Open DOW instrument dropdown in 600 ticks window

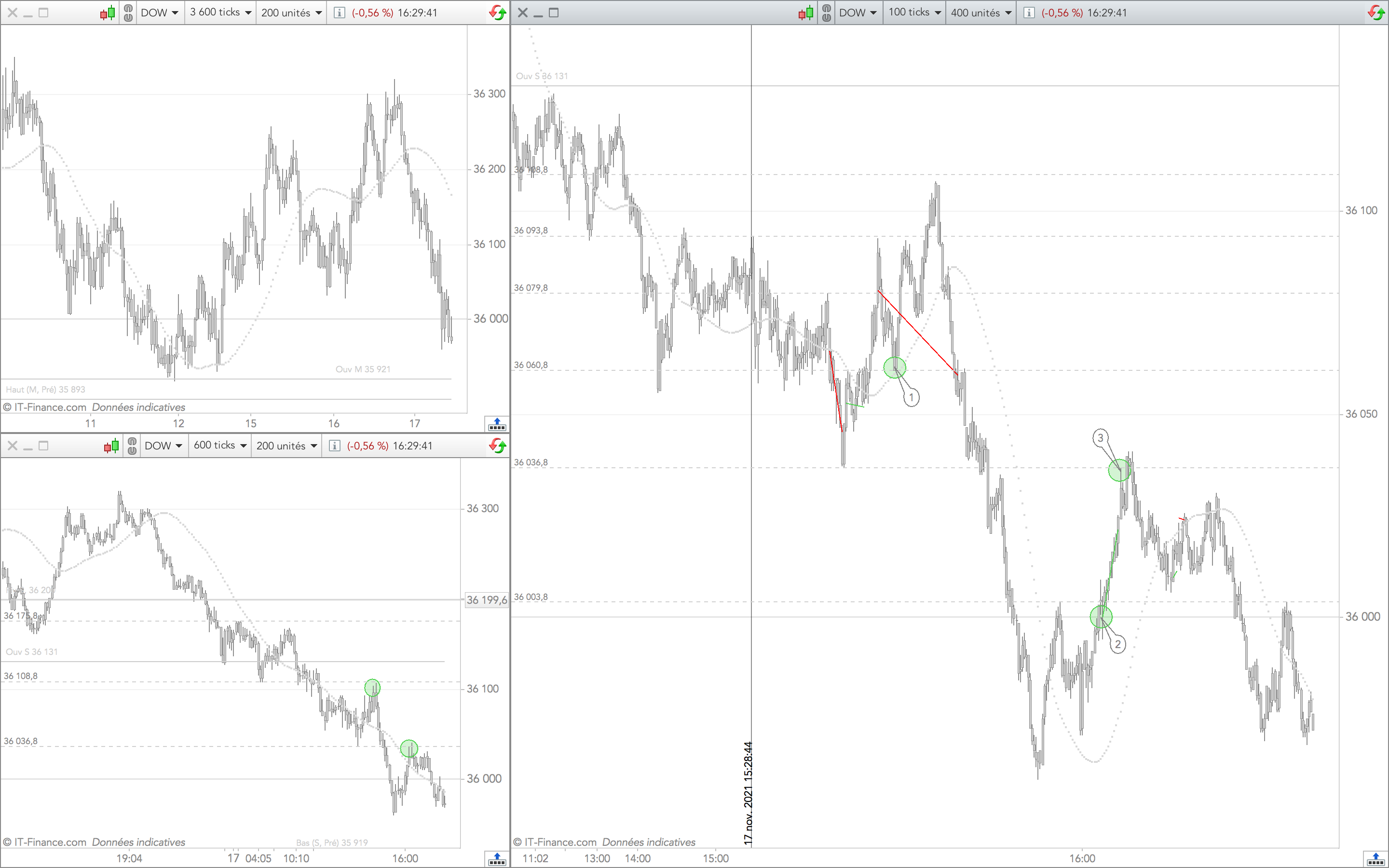tap(163, 446)
